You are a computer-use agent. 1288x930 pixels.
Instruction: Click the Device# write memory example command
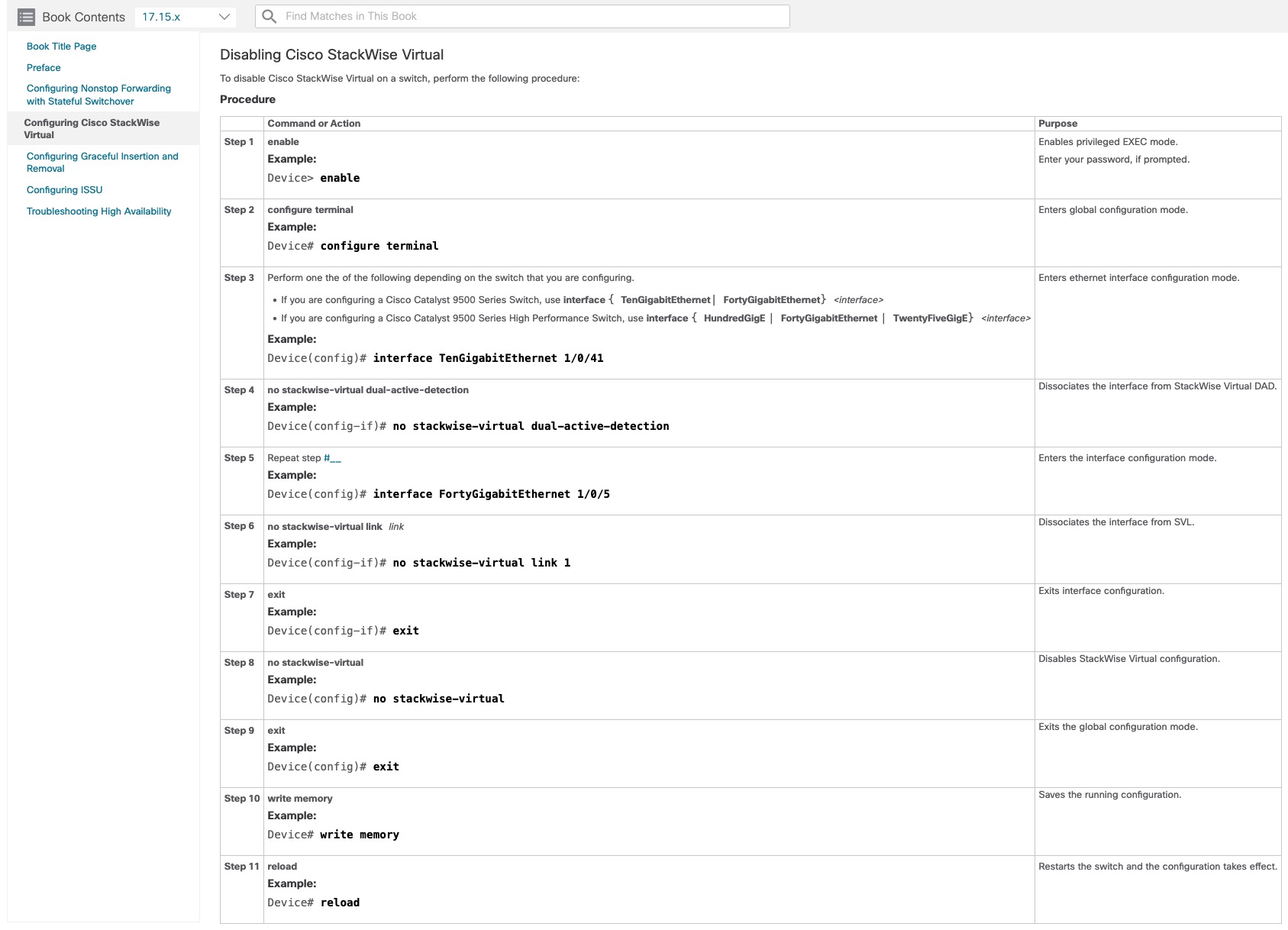333,835
